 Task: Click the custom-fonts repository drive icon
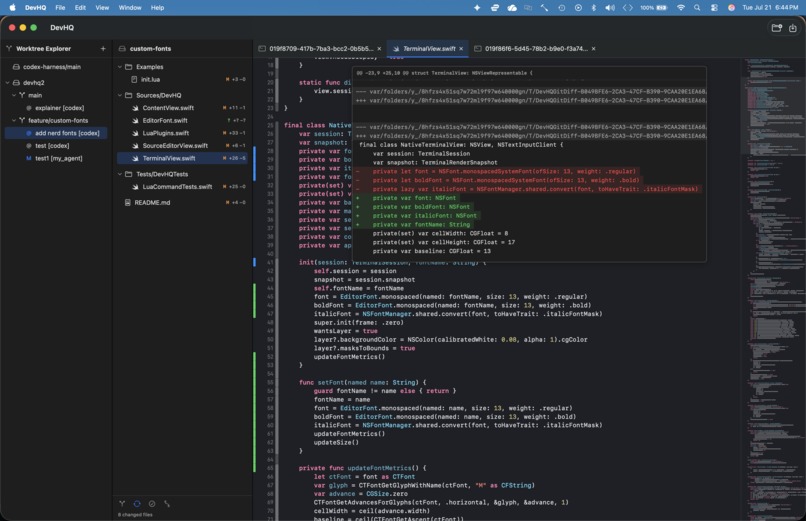pos(122,48)
